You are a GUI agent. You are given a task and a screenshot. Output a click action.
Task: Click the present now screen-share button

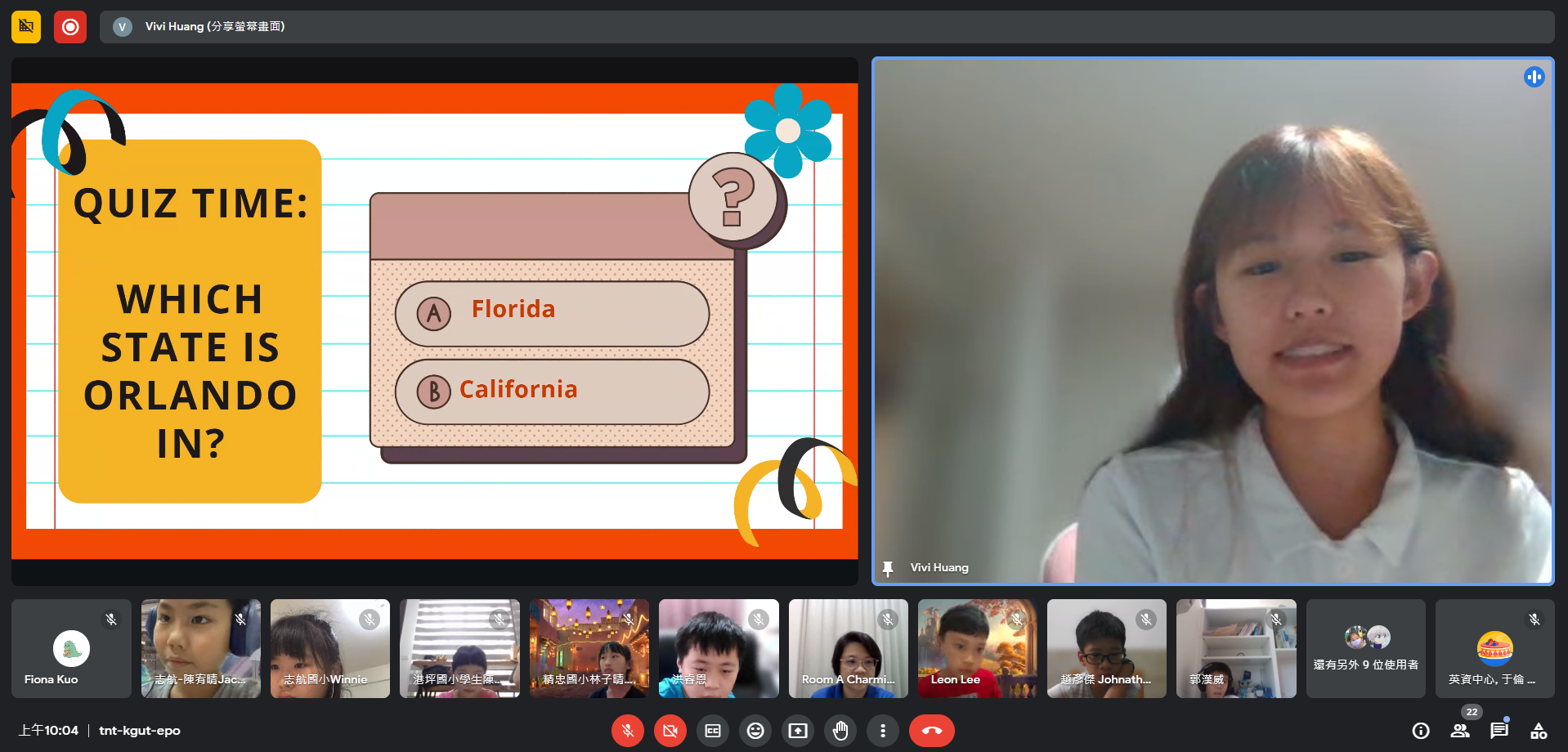click(798, 731)
